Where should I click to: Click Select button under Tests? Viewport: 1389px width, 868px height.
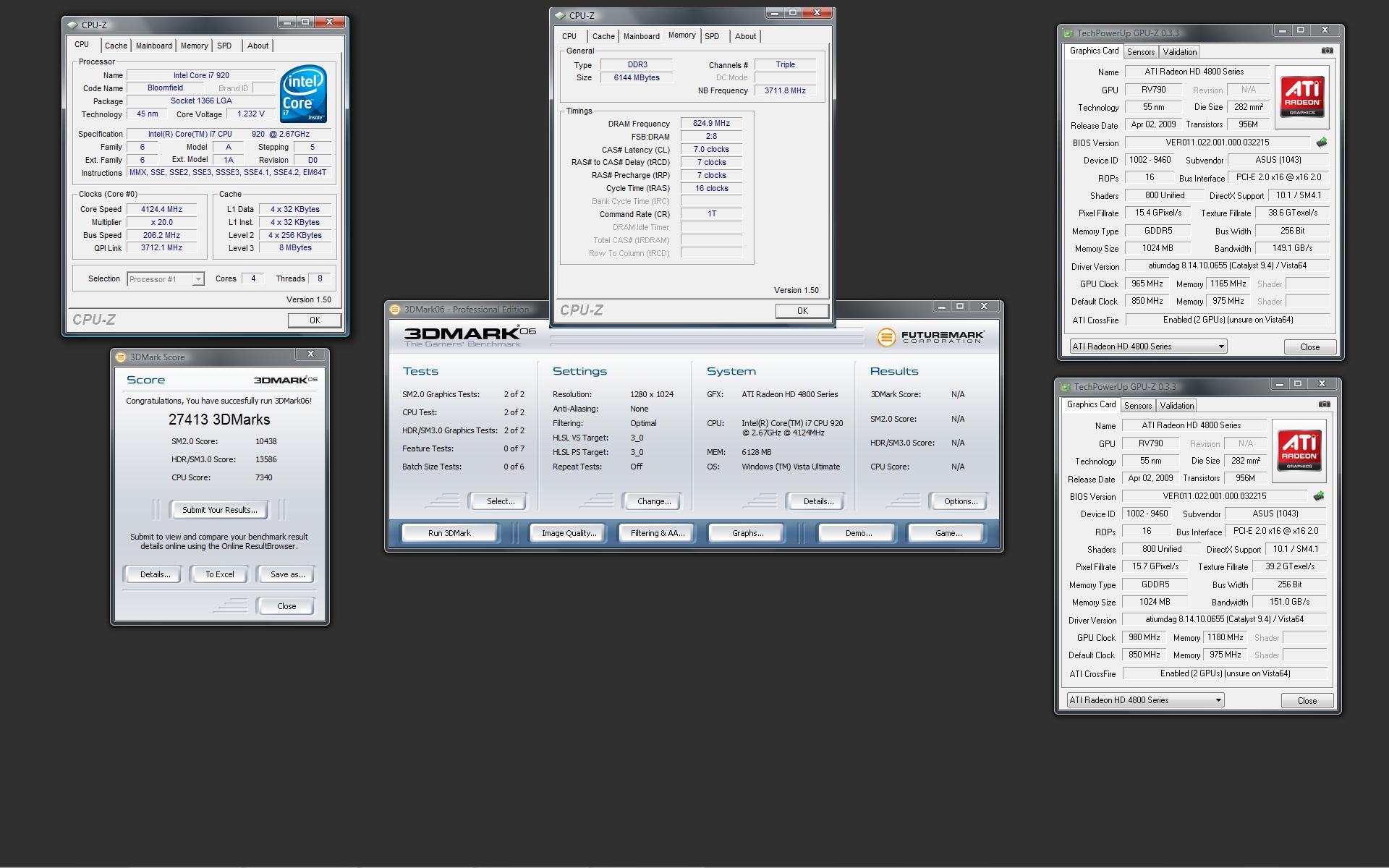[499, 501]
